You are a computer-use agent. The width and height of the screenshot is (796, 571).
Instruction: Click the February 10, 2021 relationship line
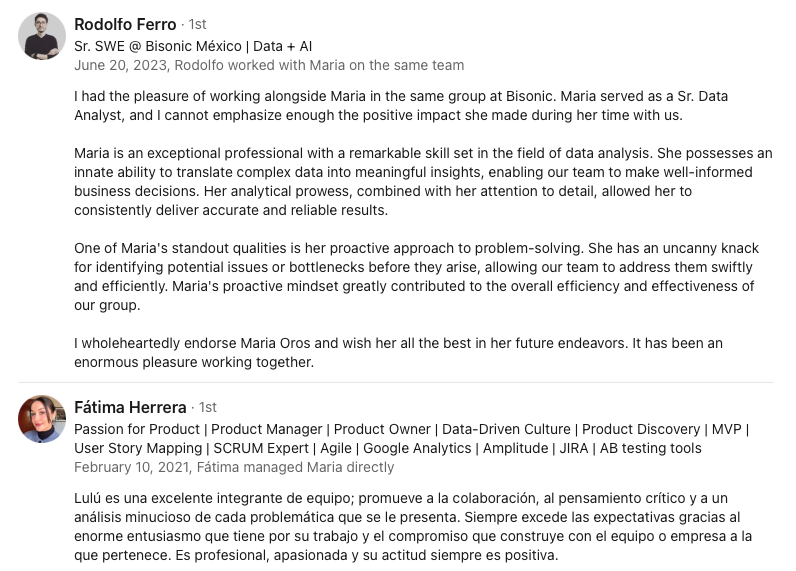coord(234,467)
